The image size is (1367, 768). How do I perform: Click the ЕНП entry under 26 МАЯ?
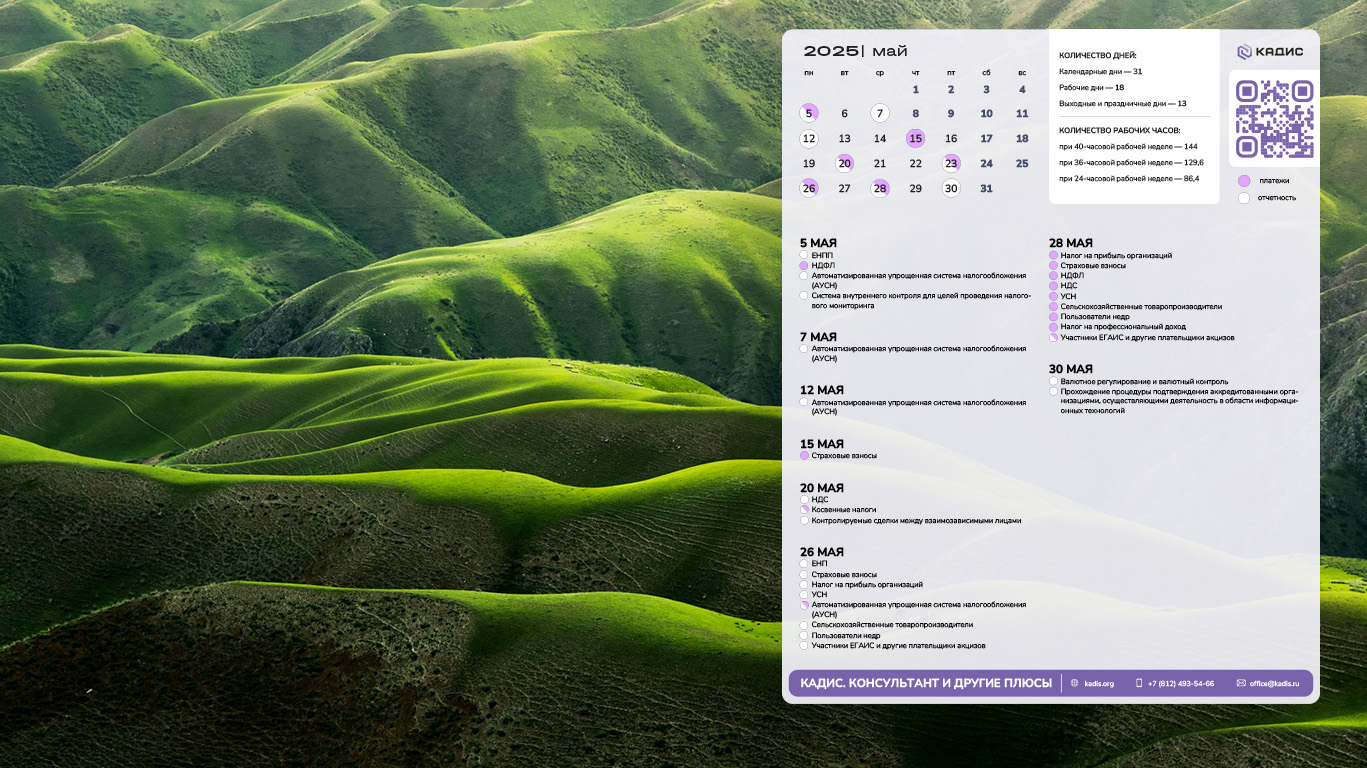tap(820, 563)
